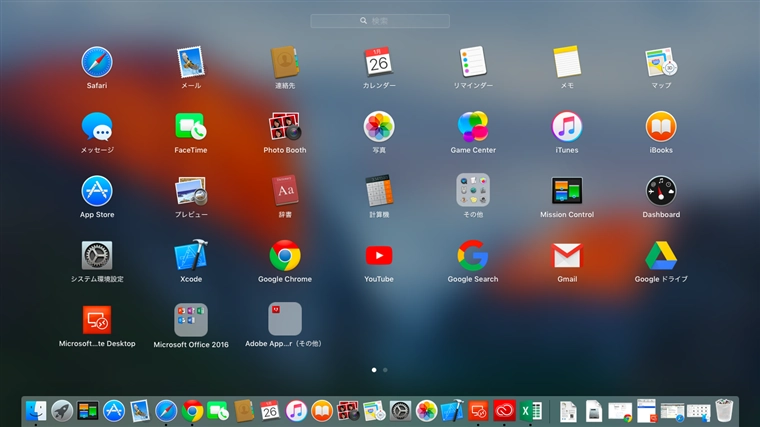Viewport: 760px width, 427px height.
Task: Launch the Dashboard app
Action: pos(661,191)
